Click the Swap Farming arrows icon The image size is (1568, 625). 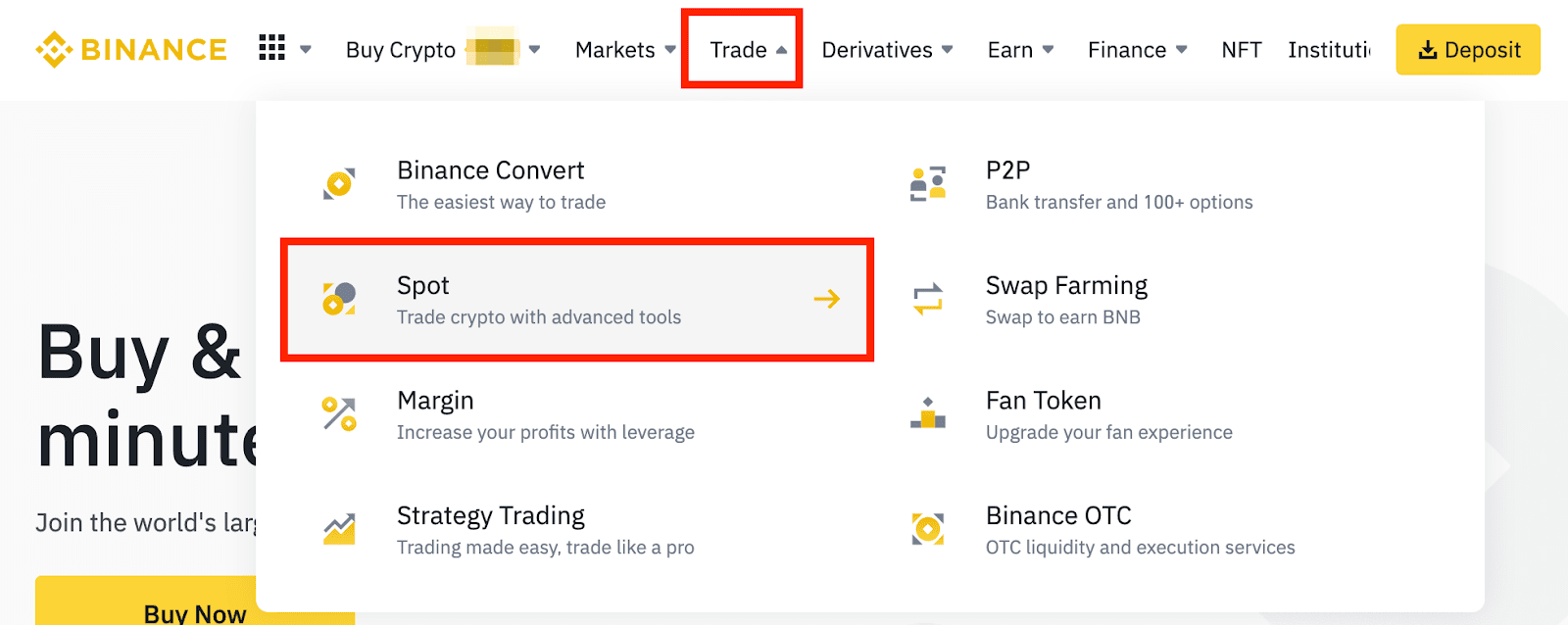927,299
